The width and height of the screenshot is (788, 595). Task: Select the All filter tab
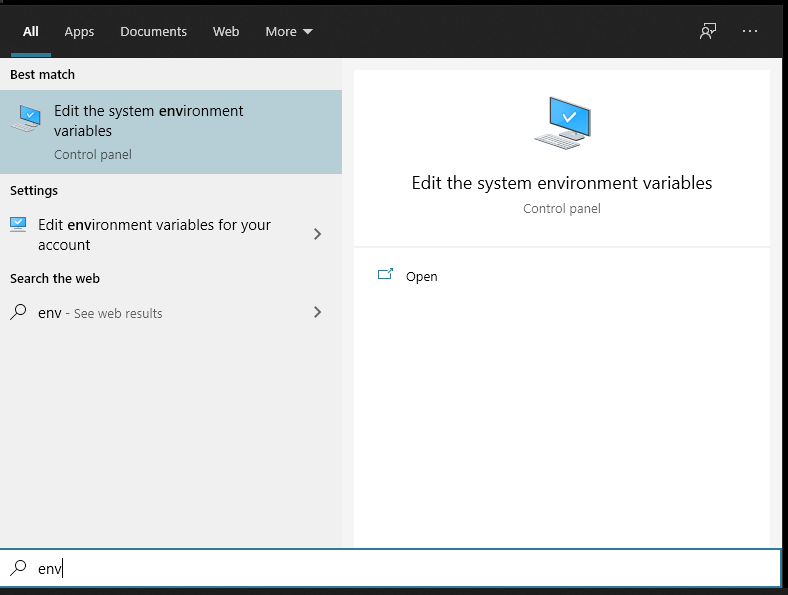(x=30, y=31)
